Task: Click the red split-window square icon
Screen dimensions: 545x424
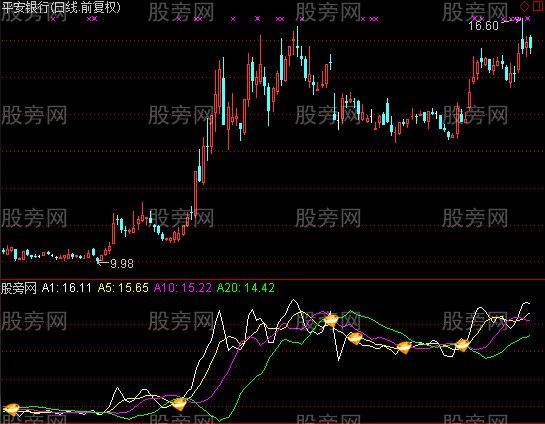Action: (x=538, y=6)
